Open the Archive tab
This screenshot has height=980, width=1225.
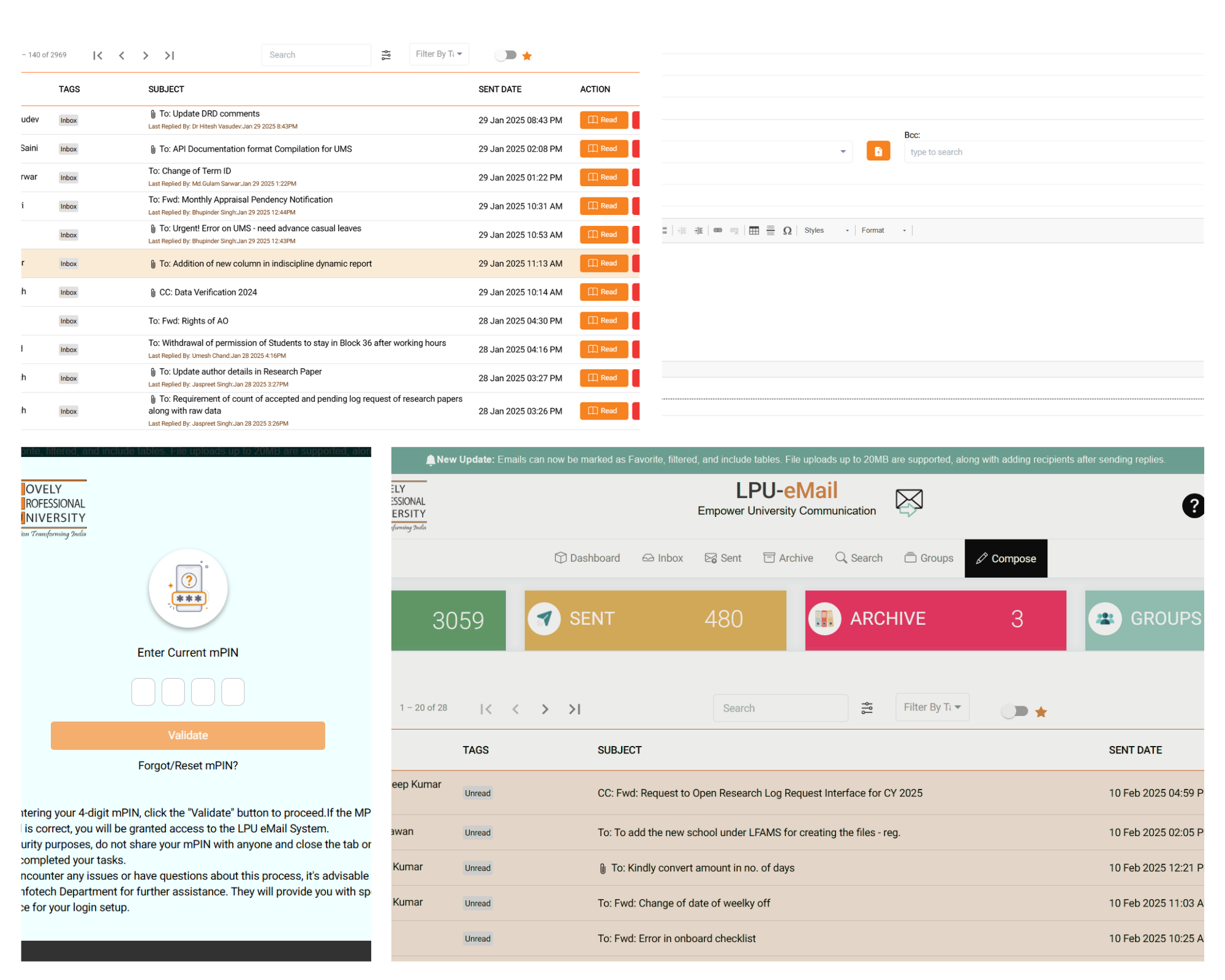pos(788,558)
